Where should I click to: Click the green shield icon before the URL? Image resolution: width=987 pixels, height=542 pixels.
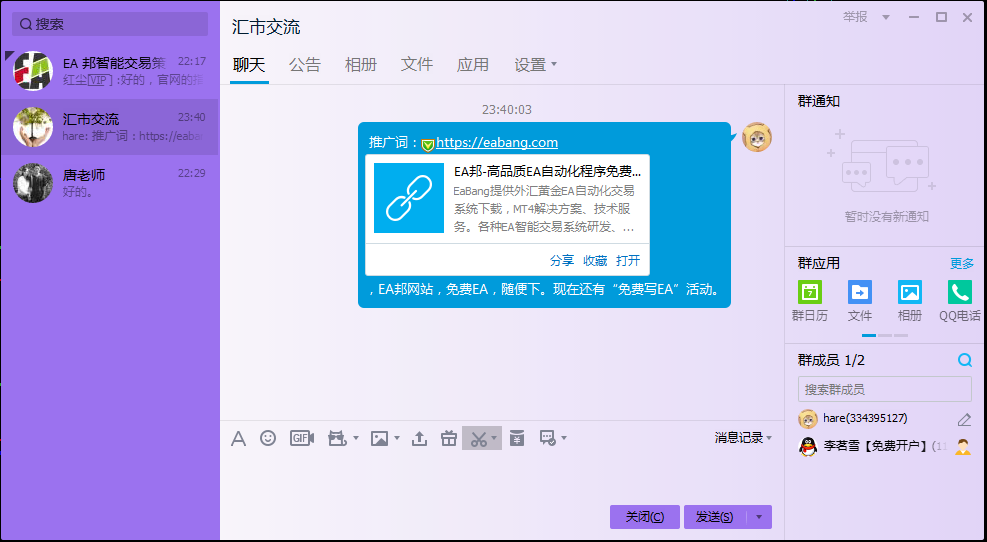pyautogui.click(x=428, y=144)
